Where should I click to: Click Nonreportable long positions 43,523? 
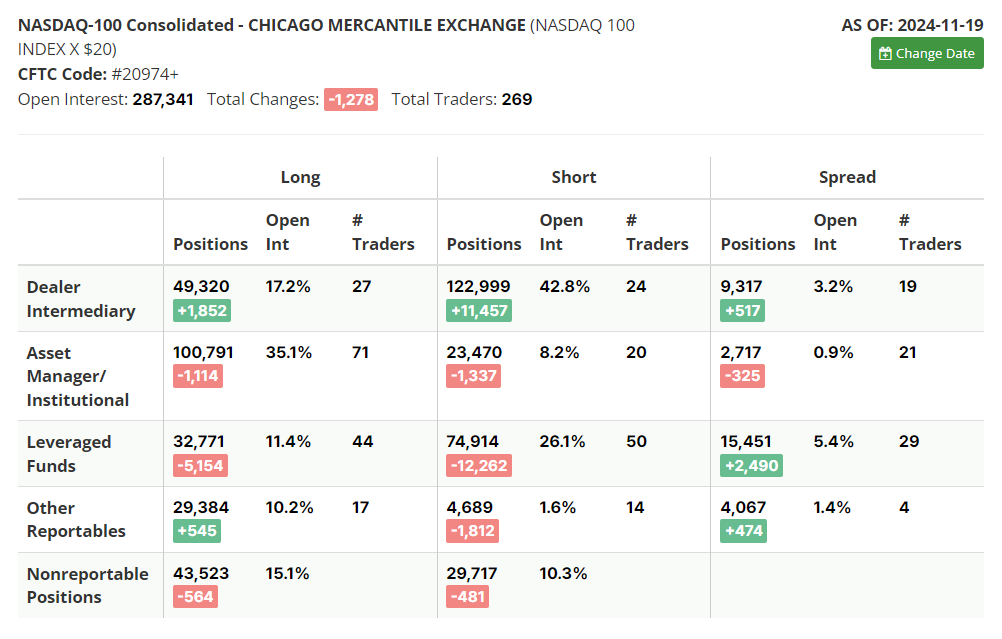point(201,574)
